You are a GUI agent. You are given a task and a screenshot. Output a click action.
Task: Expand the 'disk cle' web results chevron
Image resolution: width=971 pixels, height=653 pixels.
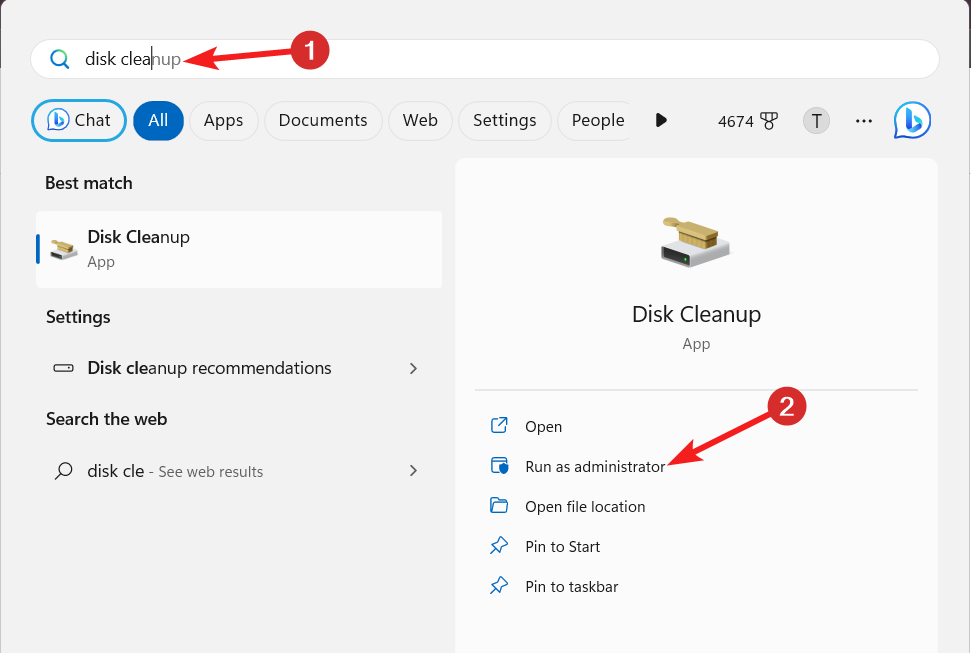413,471
